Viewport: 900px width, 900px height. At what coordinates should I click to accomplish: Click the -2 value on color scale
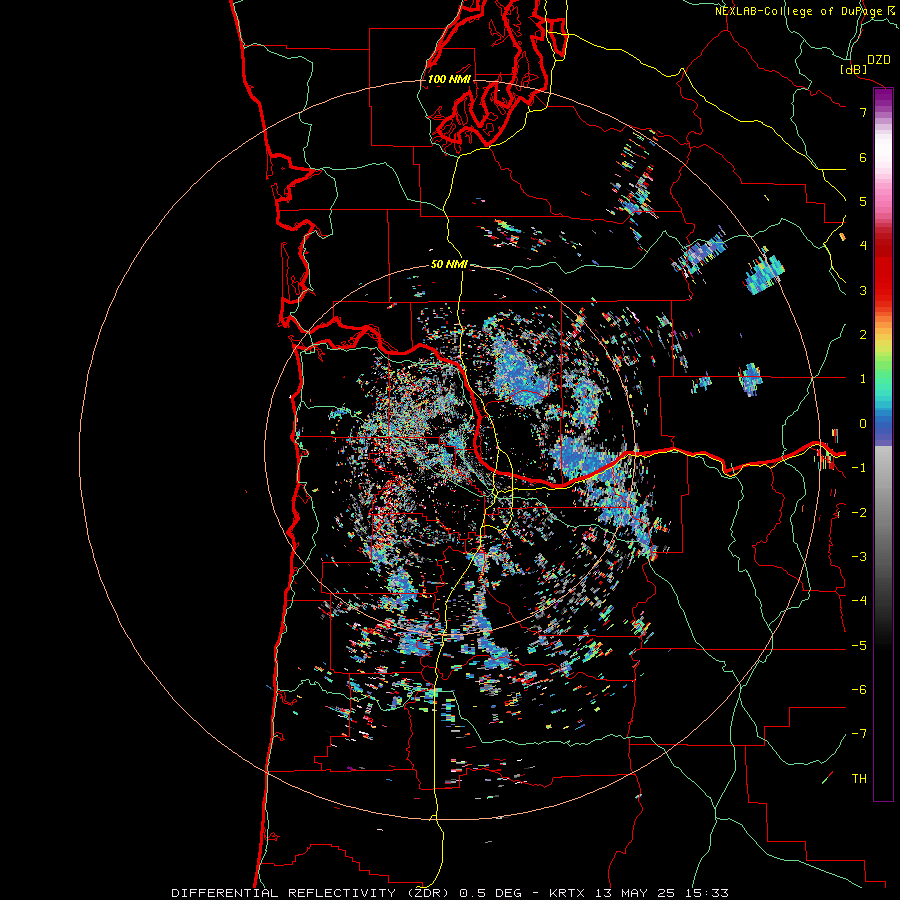[x=859, y=513]
